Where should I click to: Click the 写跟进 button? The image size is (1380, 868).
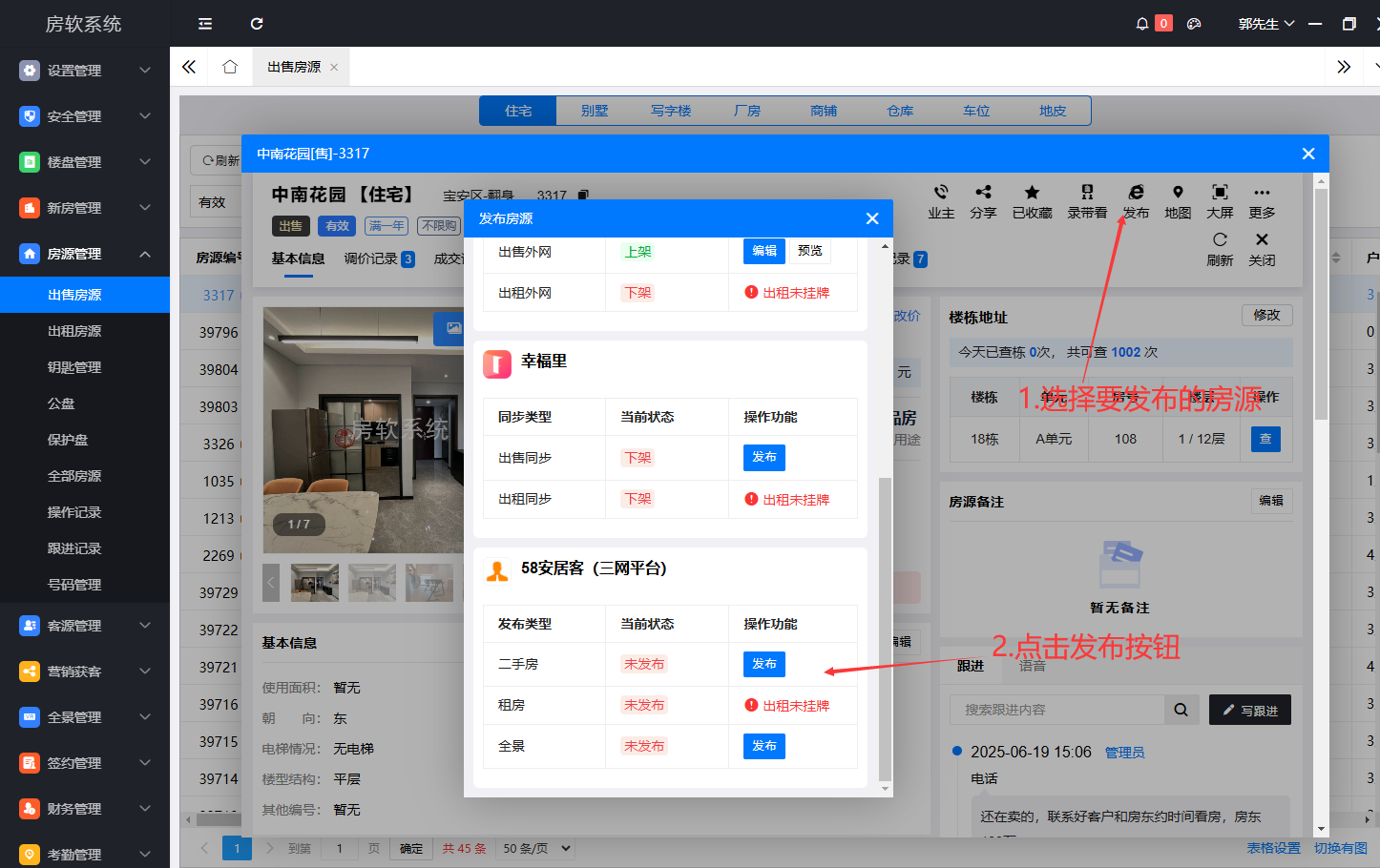click(1250, 710)
